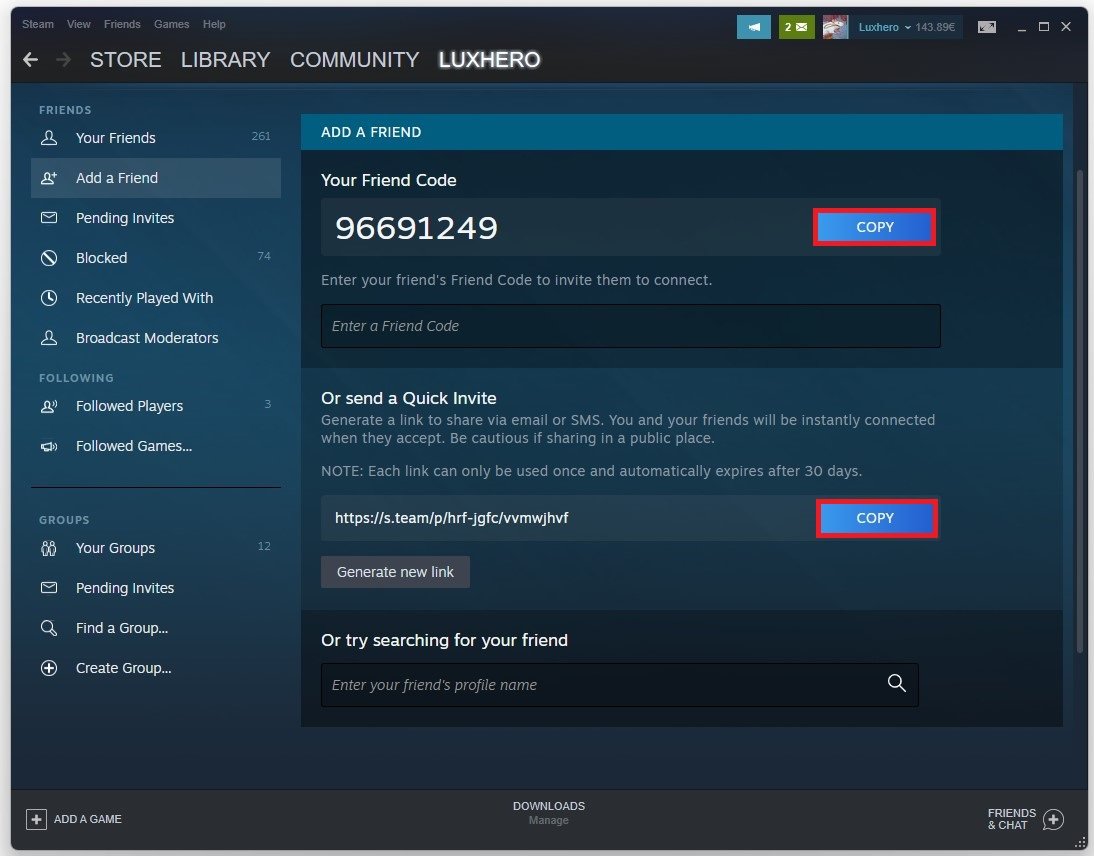Copy the friend code 96691249

874,227
